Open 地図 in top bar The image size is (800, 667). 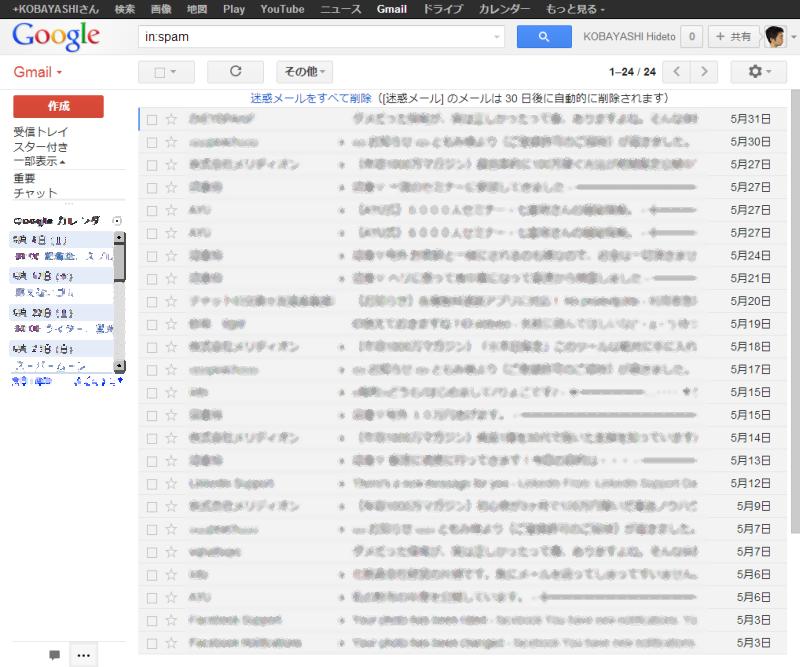tap(197, 9)
